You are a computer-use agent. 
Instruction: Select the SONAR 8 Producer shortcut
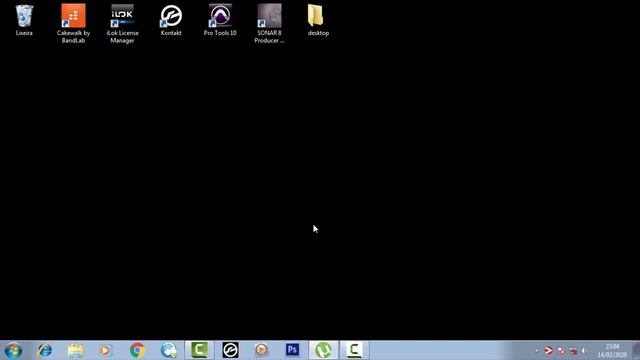coord(269,23)
